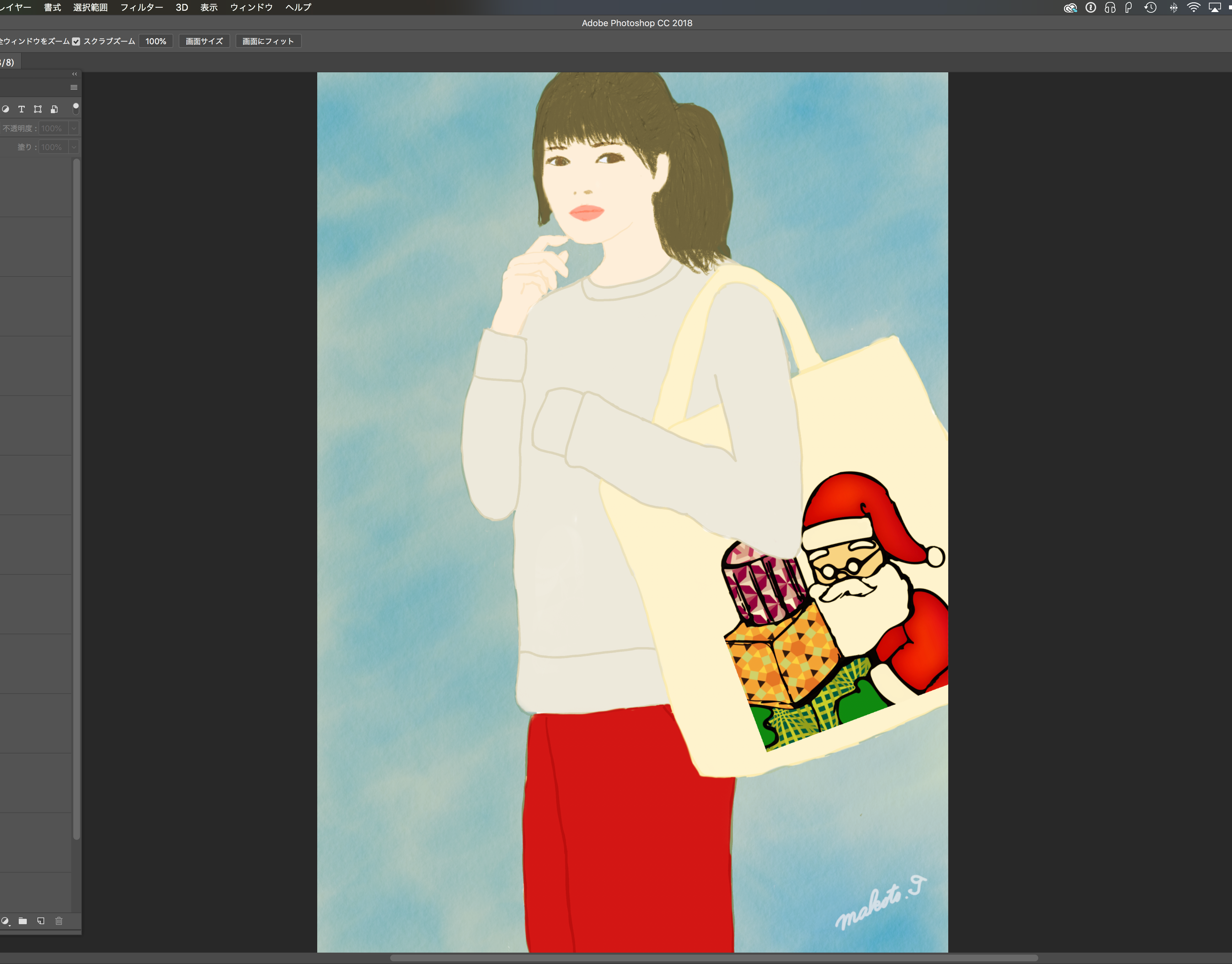This screenshot has width=1232, height=964.
Task: Click the 塗り 100% value field
Action: point(53,147)
